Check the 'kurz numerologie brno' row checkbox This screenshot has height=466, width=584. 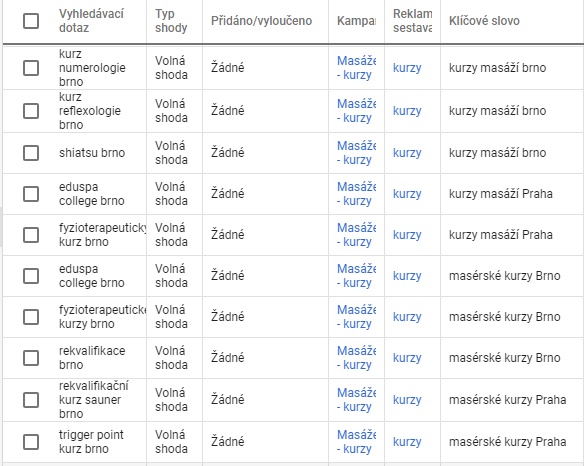tap(31, 68)
